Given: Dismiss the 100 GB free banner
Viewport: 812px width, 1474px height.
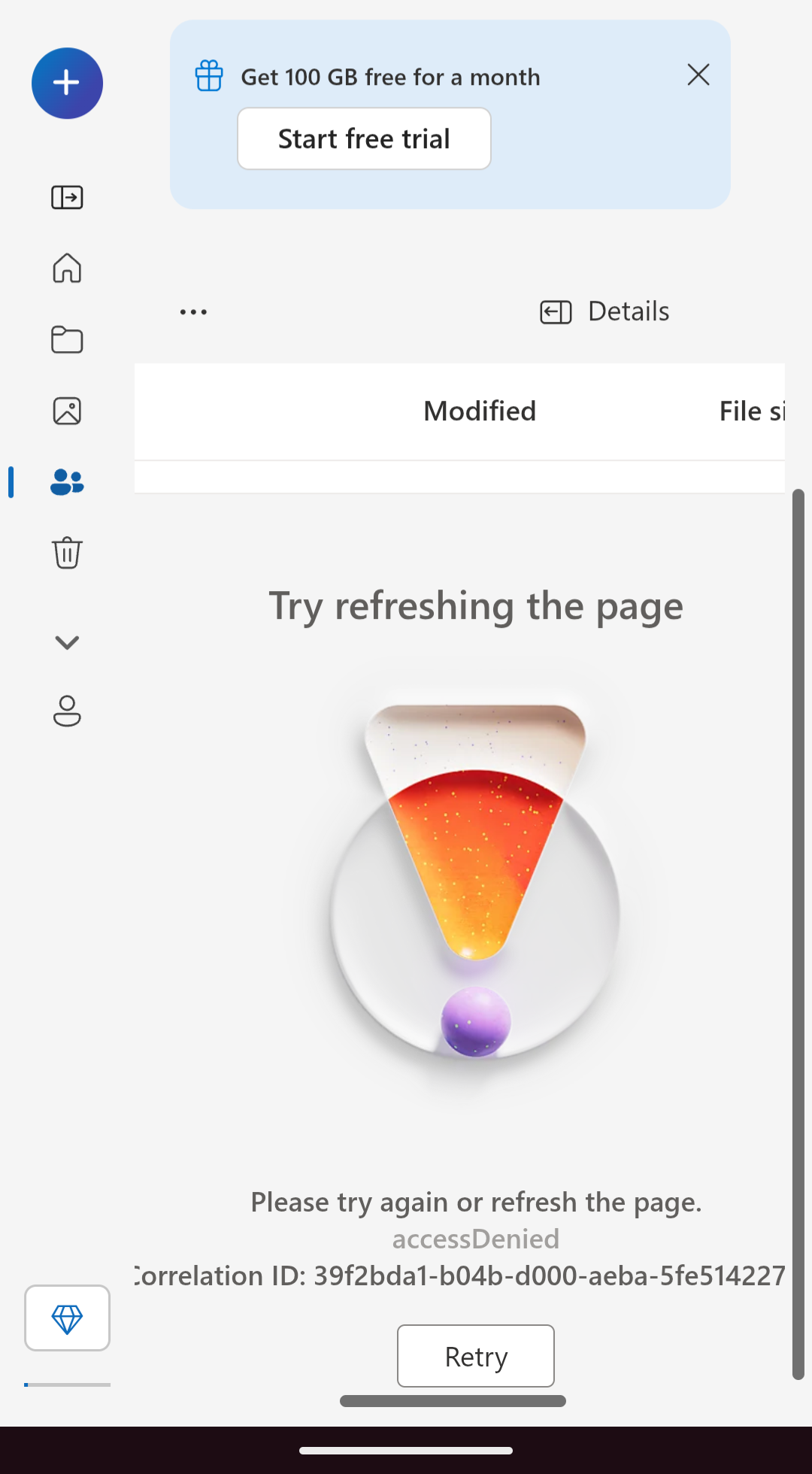Looking at the screenshot, I should click(x=698, y=74).
